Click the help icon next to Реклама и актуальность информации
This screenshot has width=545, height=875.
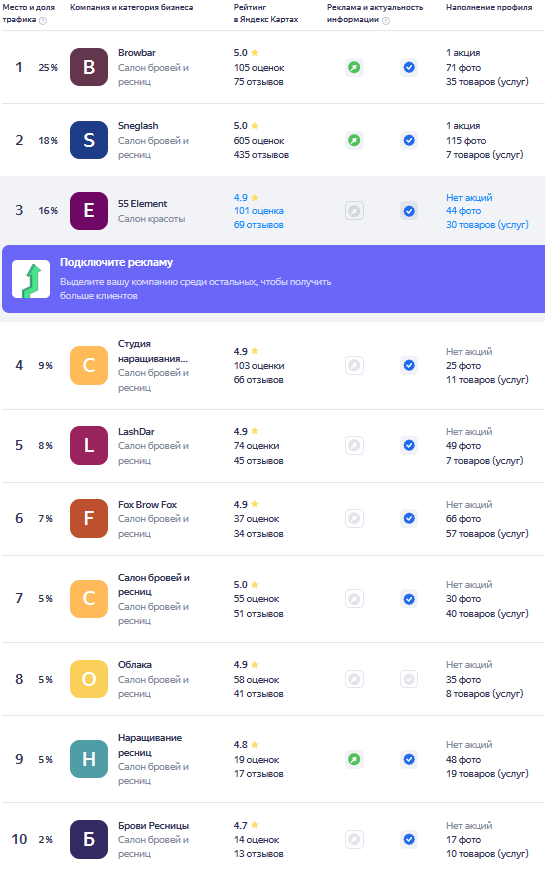click(385, 21)
